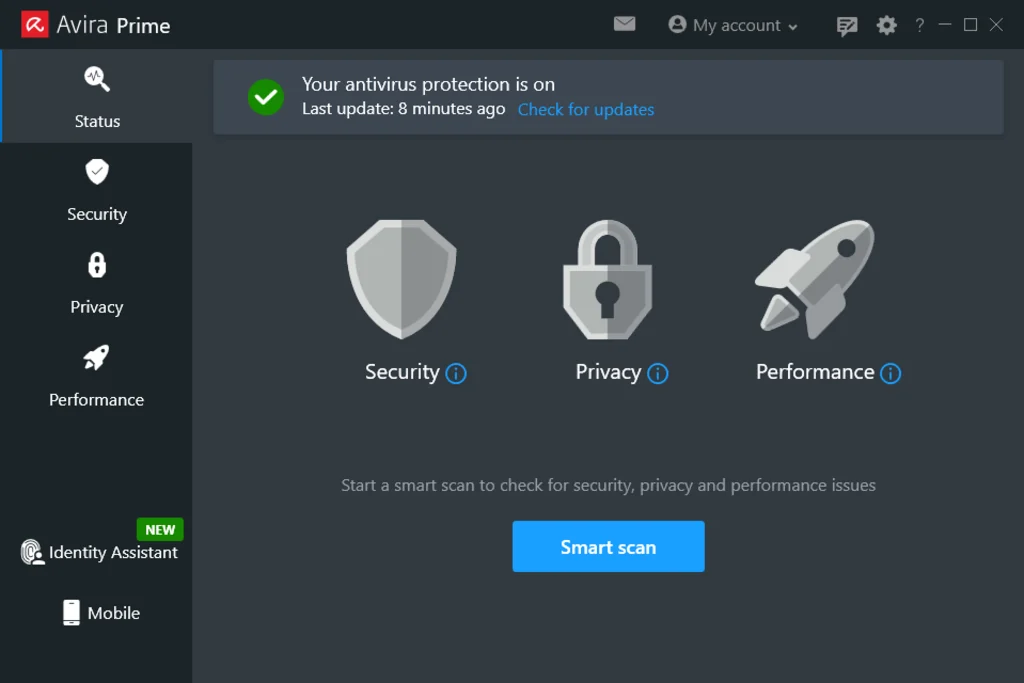Open Avira settings gear

(x=886, y=25)
